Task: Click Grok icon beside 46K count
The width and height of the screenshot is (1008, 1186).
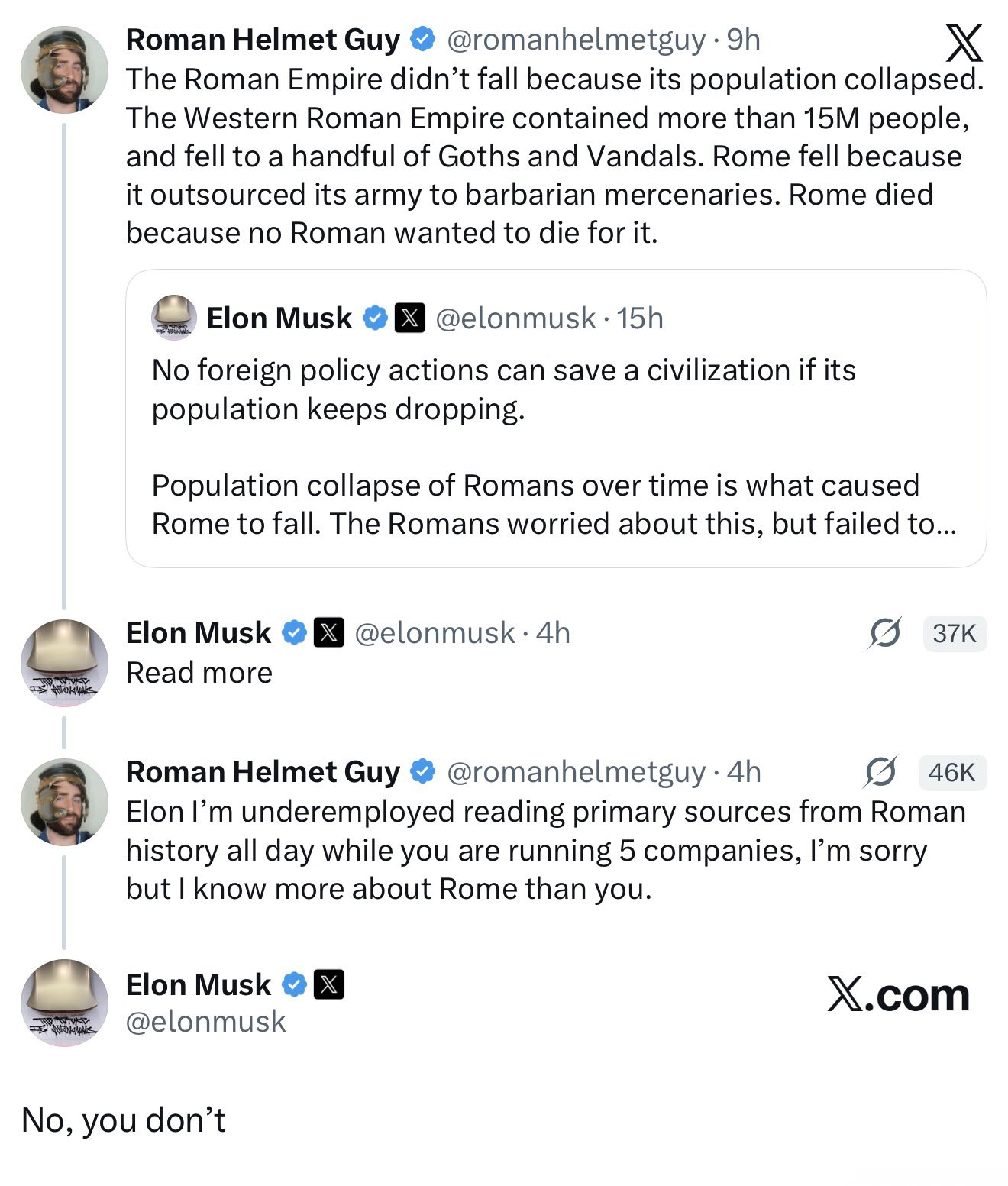Action: point(880,772)
